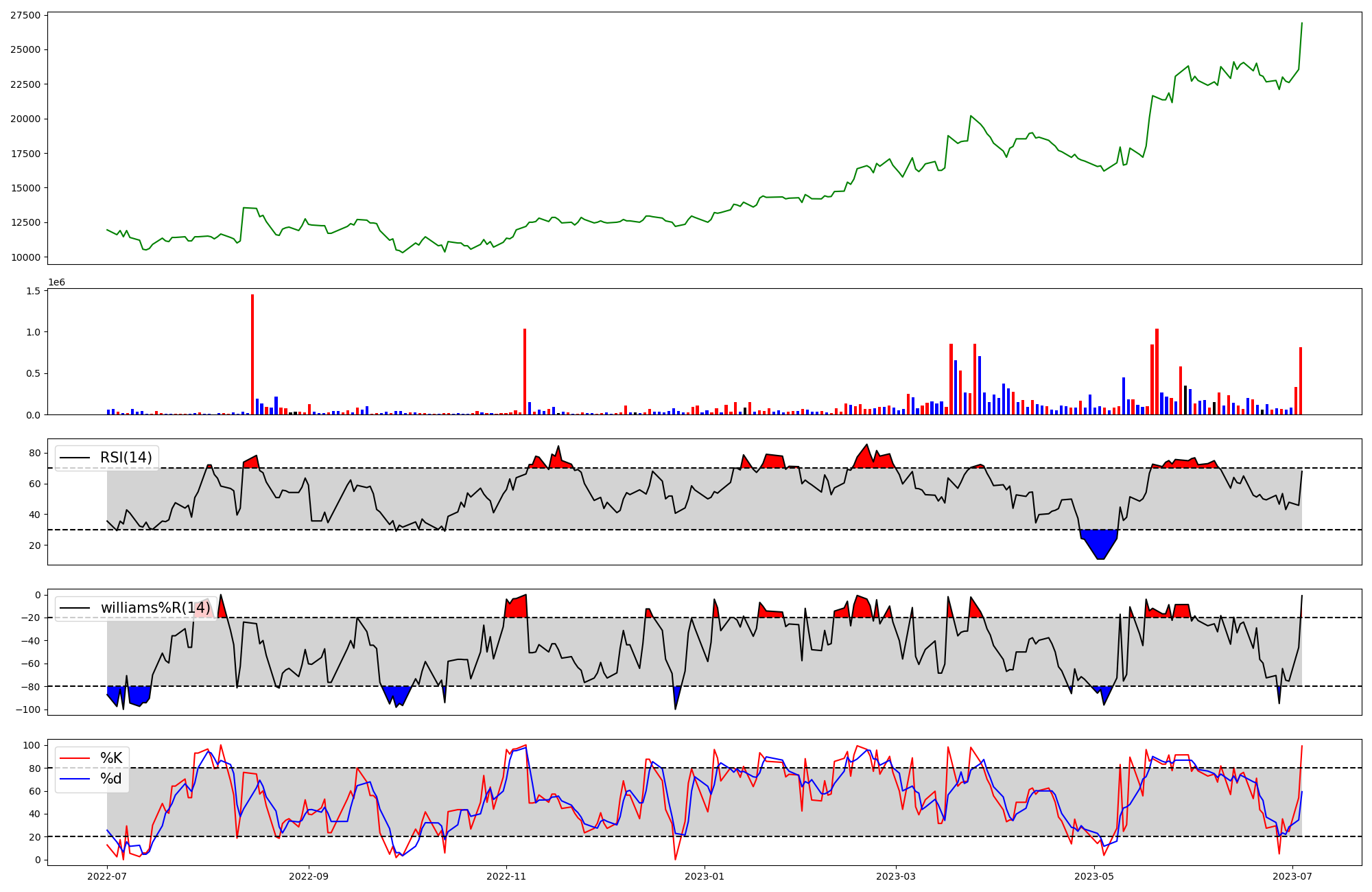Screen dimensions: 1372x892
Task: Click the %d legend text
Action: pyautogui.click(x=111, y=779)
